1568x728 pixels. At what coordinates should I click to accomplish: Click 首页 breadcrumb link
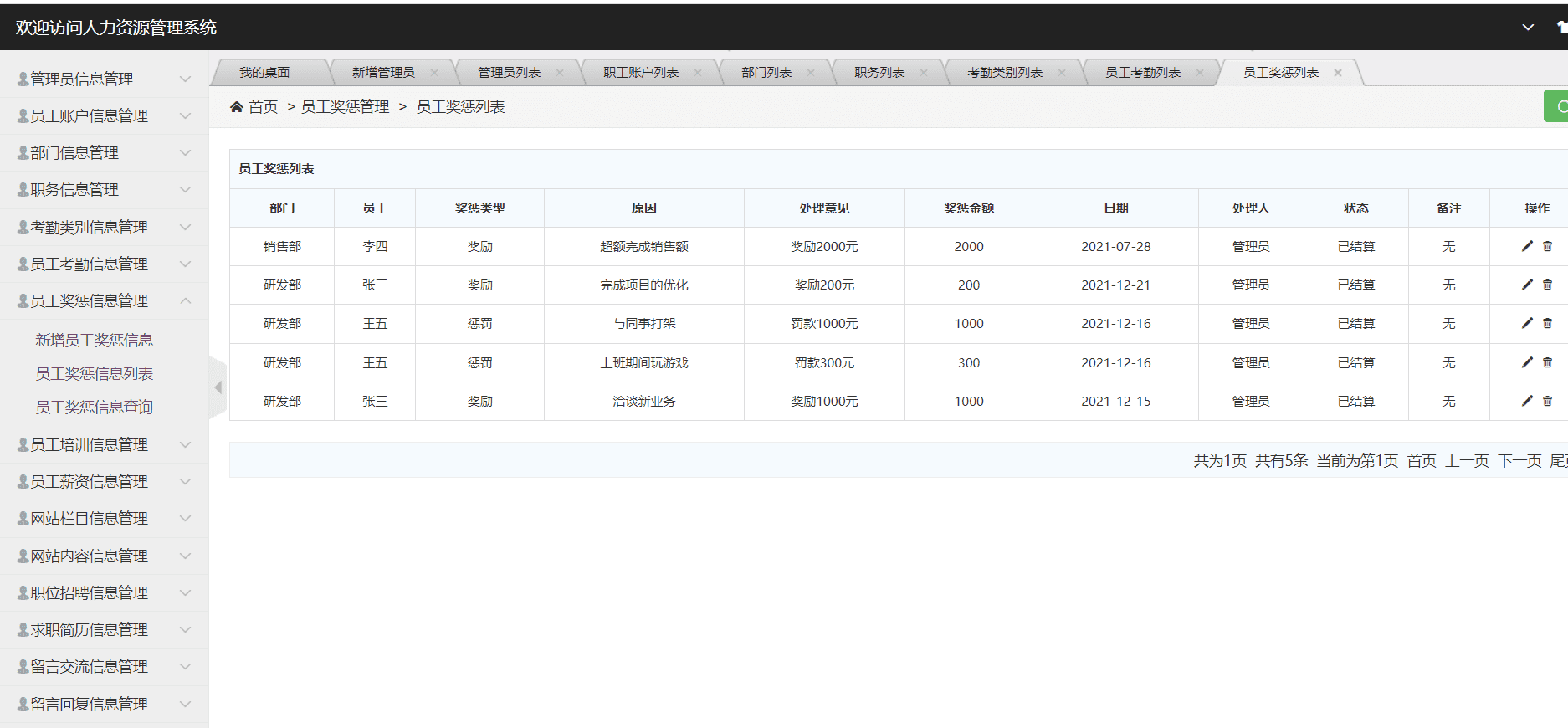click(x=263, y=106)
